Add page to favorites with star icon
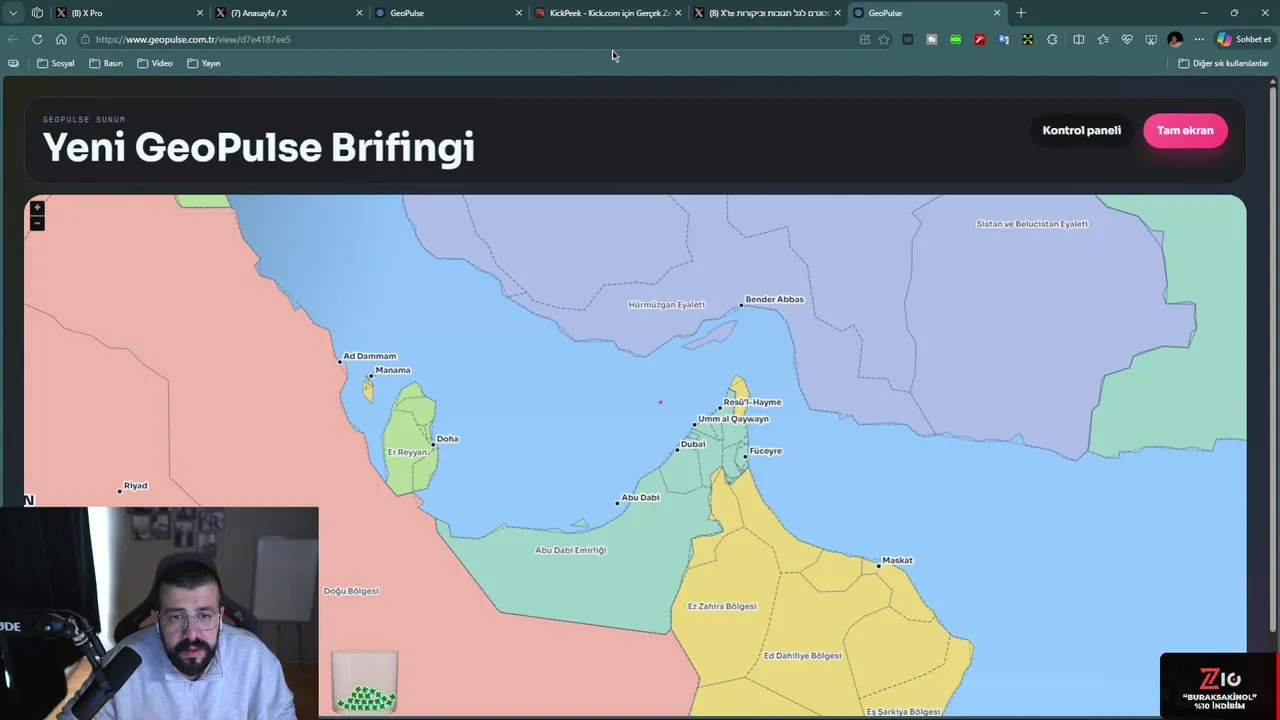The height and width of the screenshot is (720, 1280). (x=884, y=39)
